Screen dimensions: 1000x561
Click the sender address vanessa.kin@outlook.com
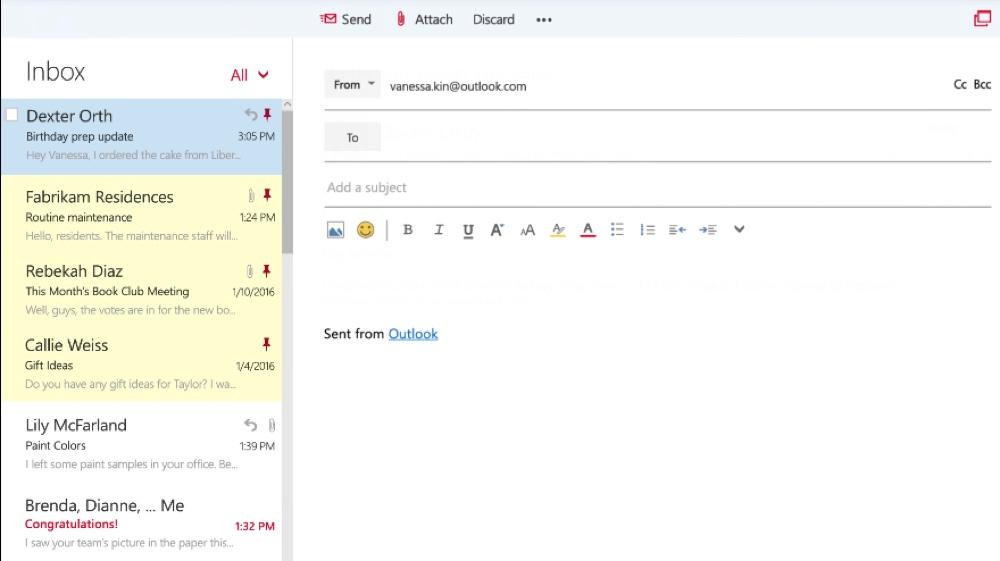[458, 86]
